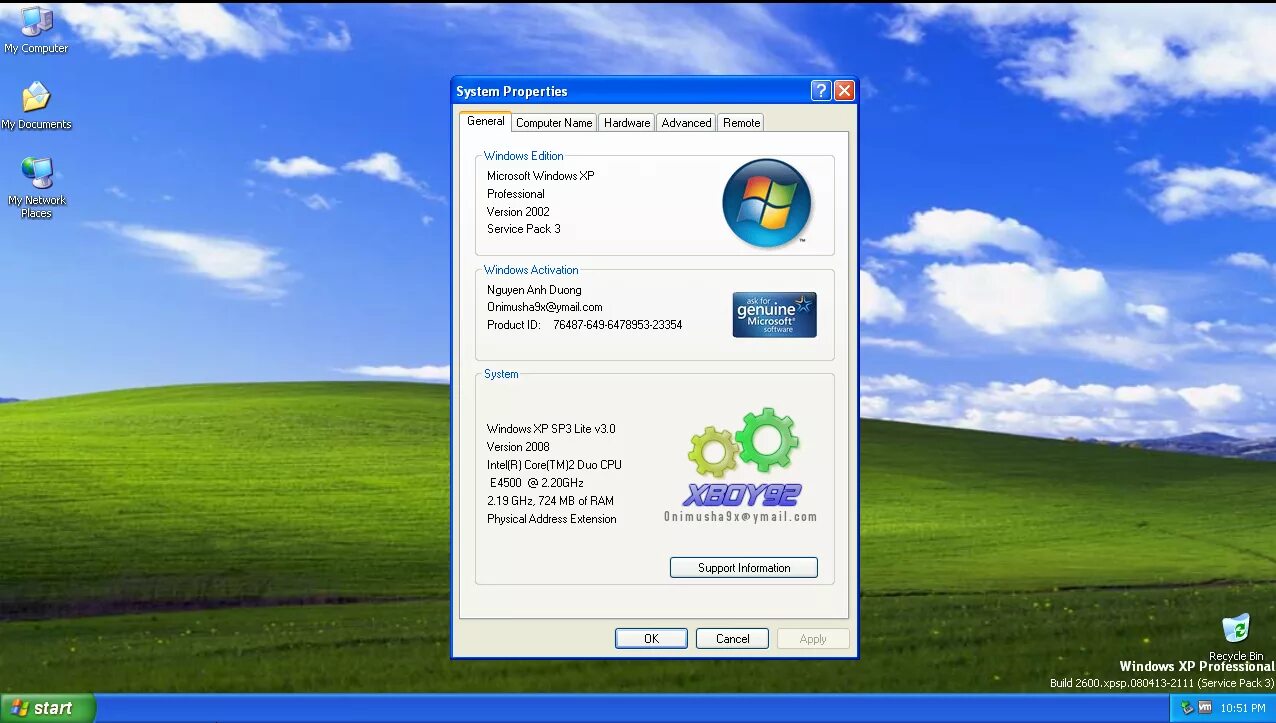Click the safely remove hardware tray icon
The image size is (1276, 723).
coord(1187,708)
